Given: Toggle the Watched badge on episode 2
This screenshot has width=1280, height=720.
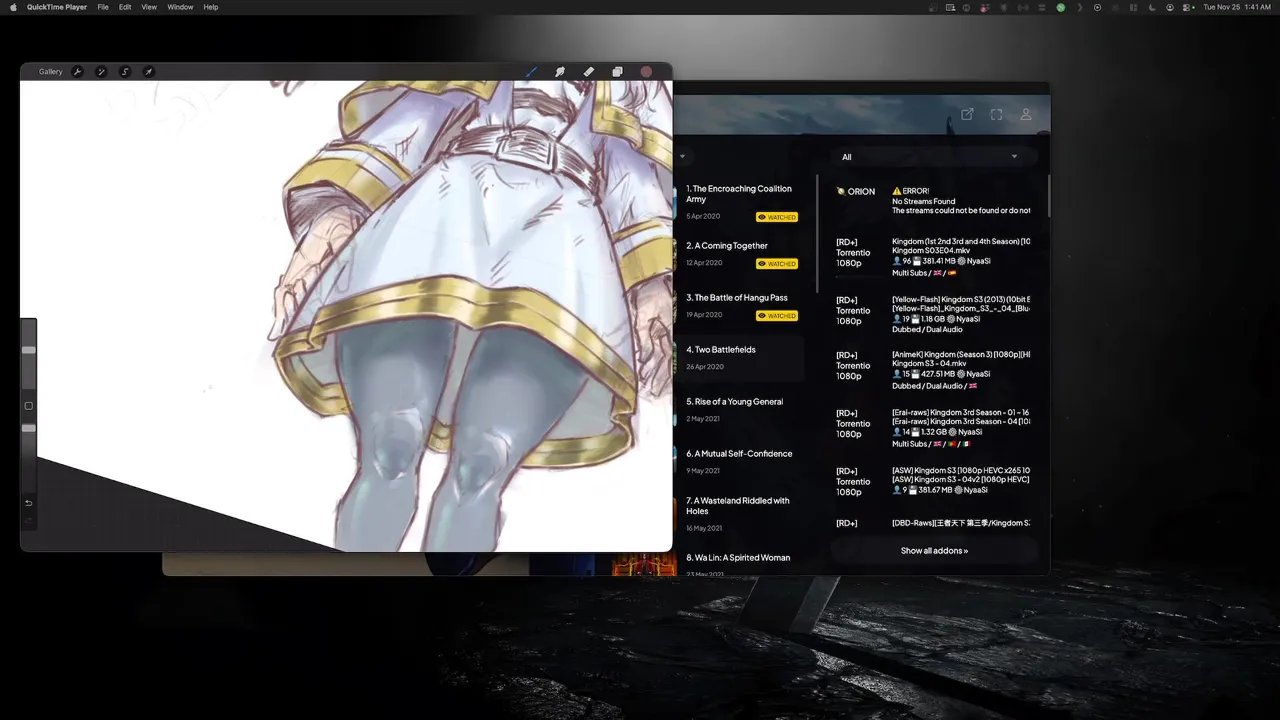Looking at the screenshot, I should coord(777,264).
